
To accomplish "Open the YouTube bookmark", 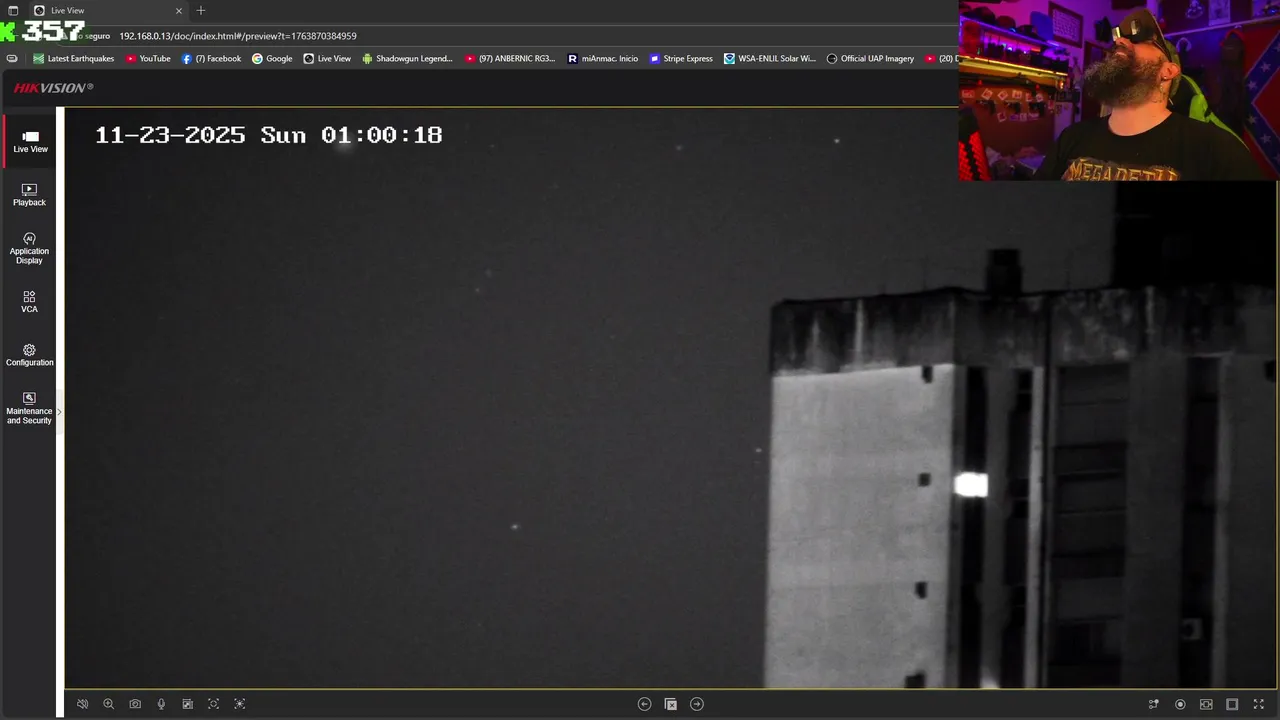I will coord(148,58).
